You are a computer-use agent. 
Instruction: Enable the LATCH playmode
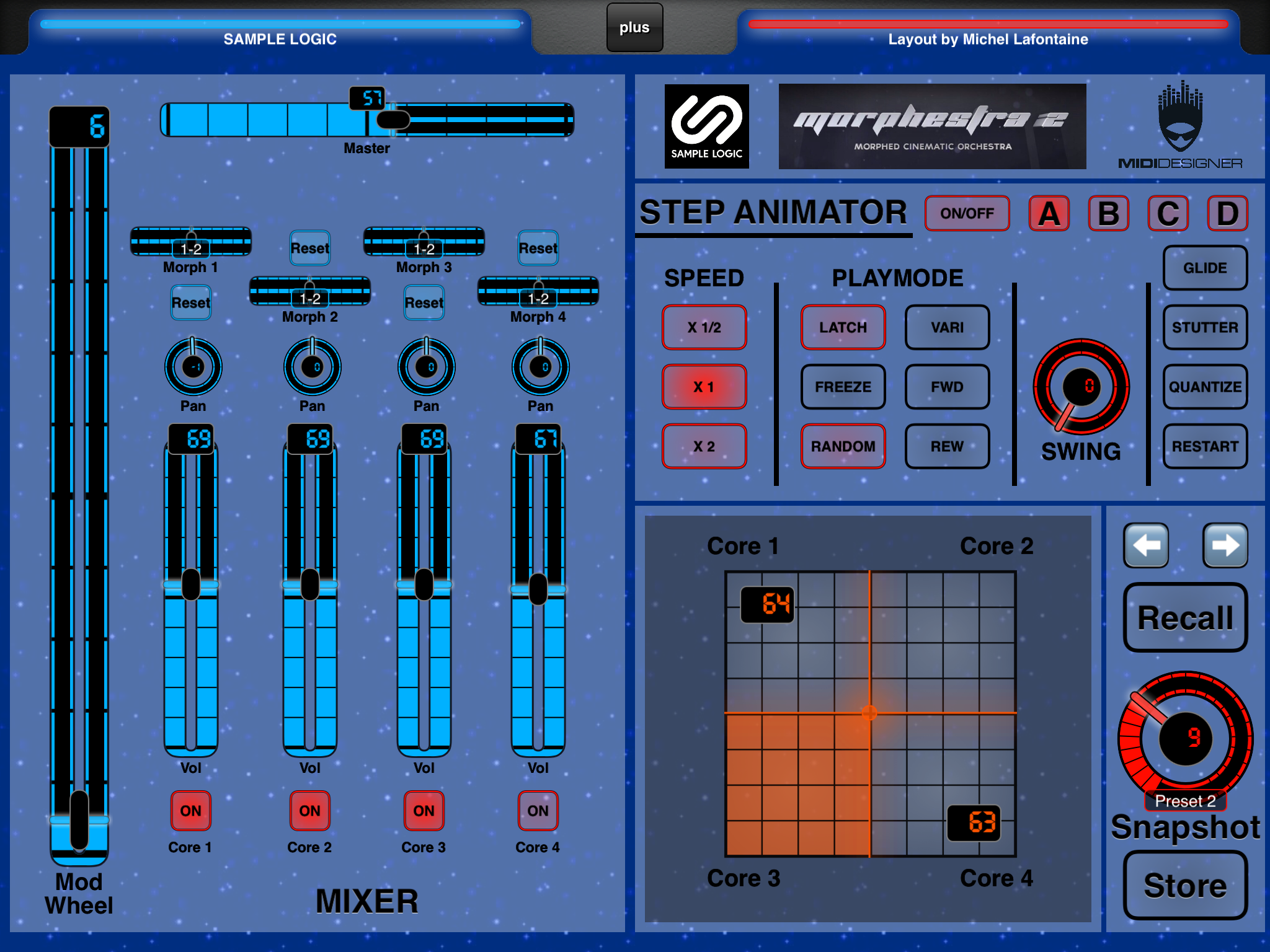(843, 327)
